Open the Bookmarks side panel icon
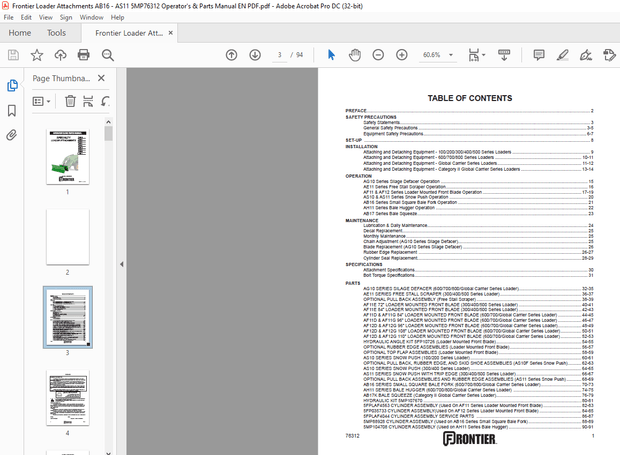This screenshot has width=620, height=455. click(x=12, y=111)
